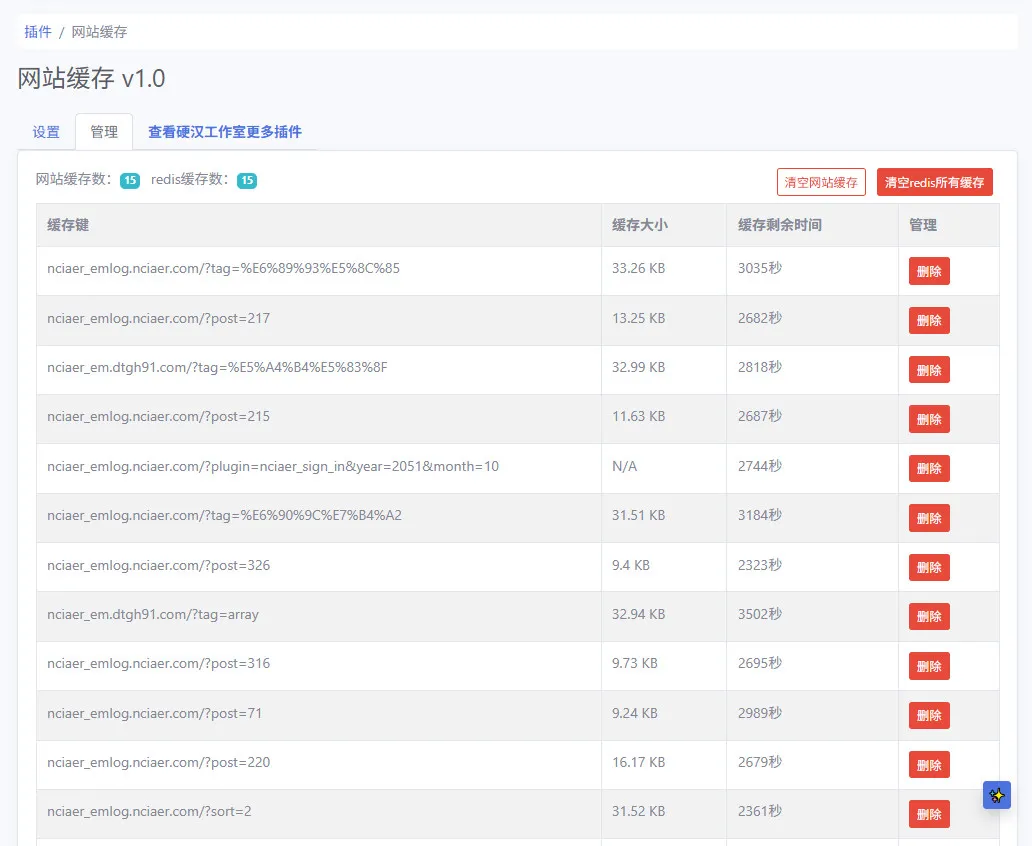Delete the ?tag=array cache entry
Viewport: 1032px width, 846px height.
click(929, 616)
